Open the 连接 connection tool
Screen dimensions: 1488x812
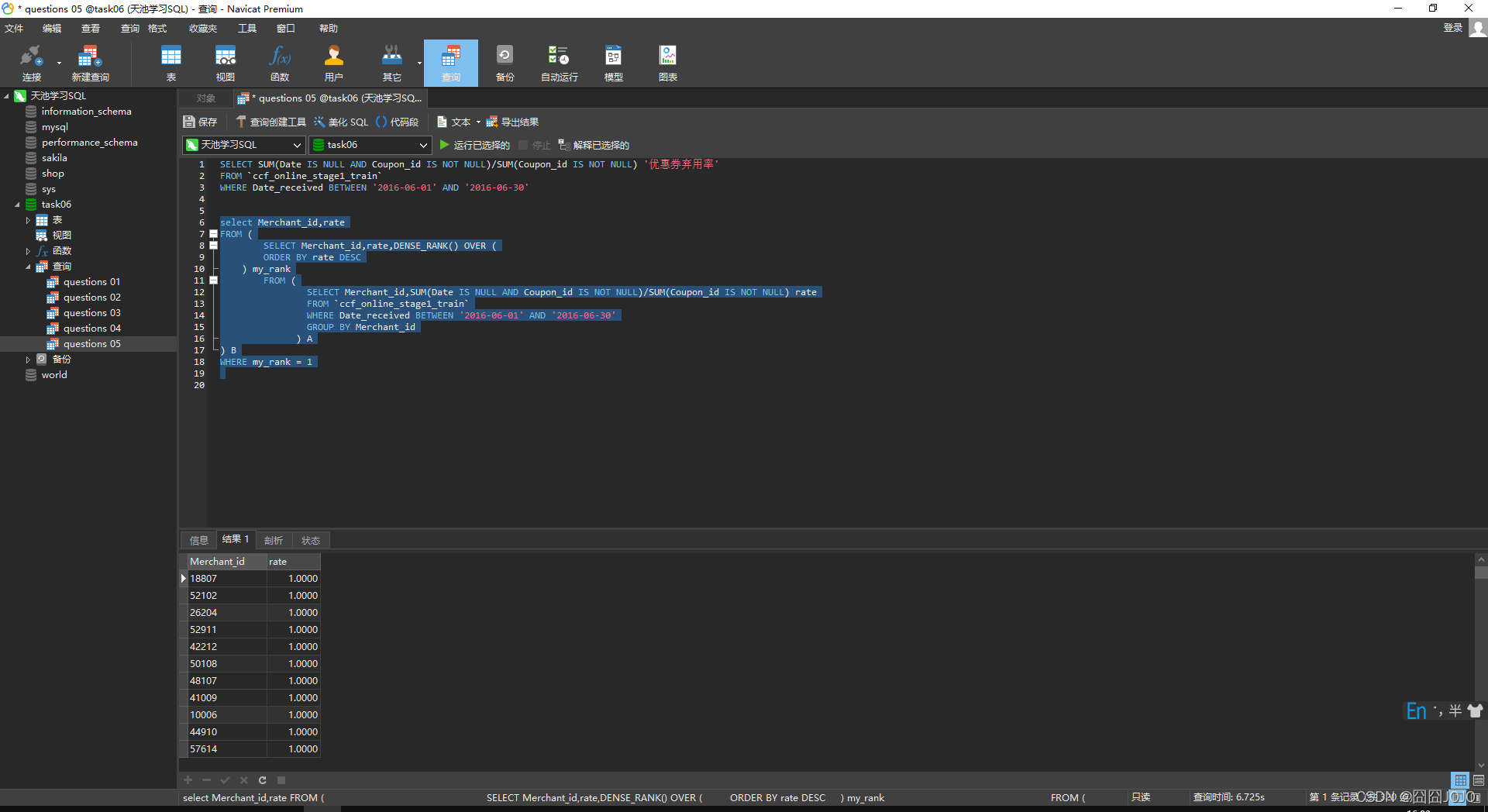coord(32,63)
